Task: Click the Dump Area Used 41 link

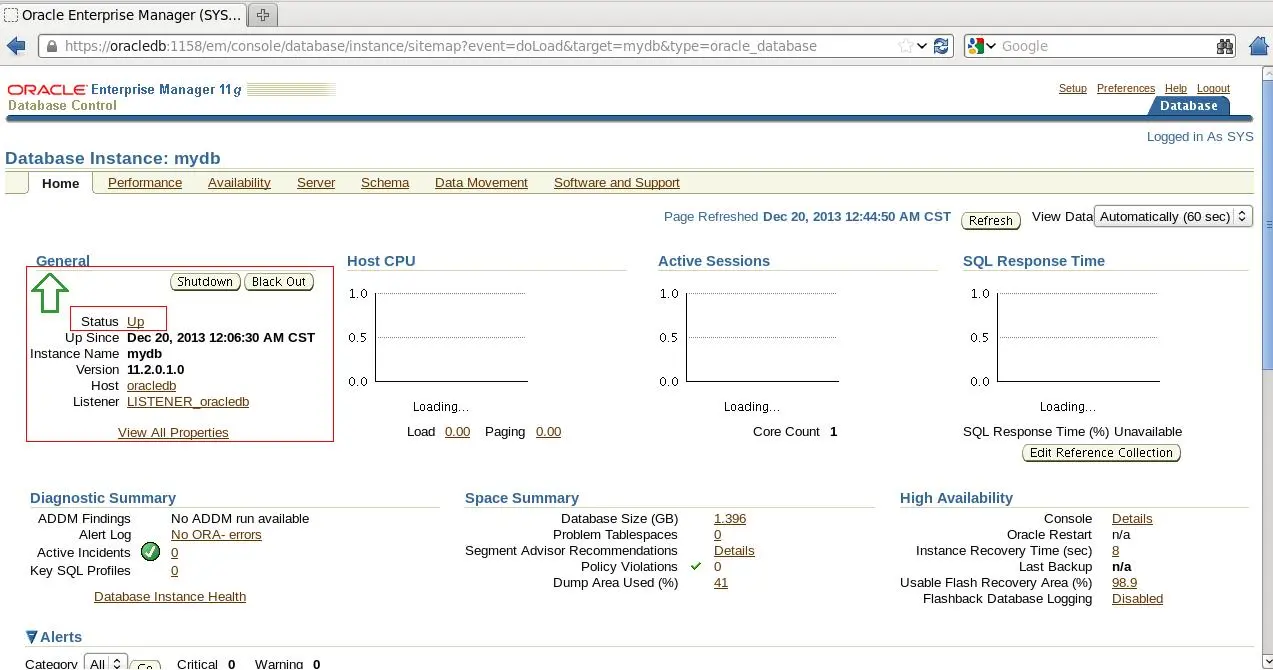Action: tap(721, 583)
